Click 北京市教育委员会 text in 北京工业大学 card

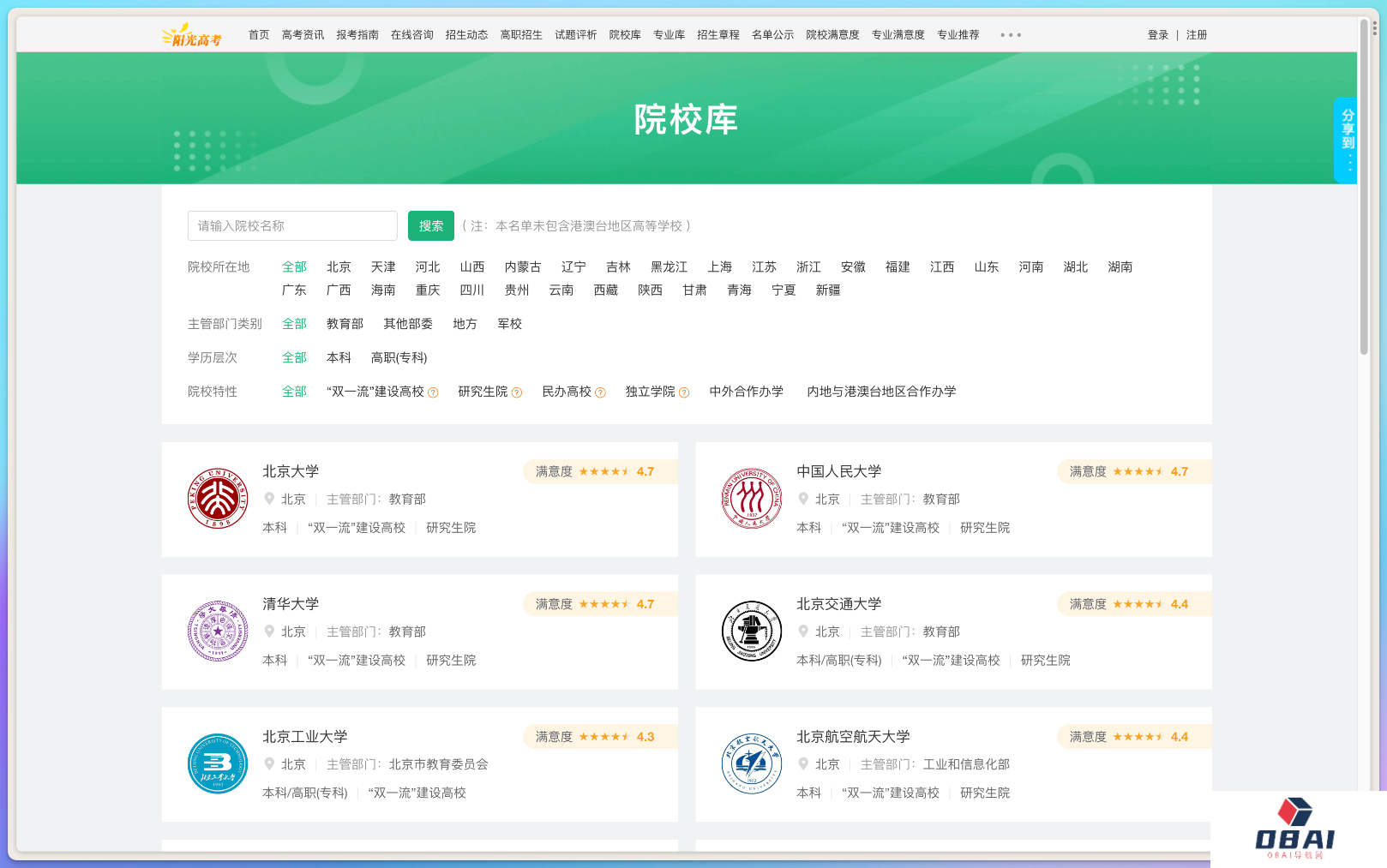coord(438,764)
